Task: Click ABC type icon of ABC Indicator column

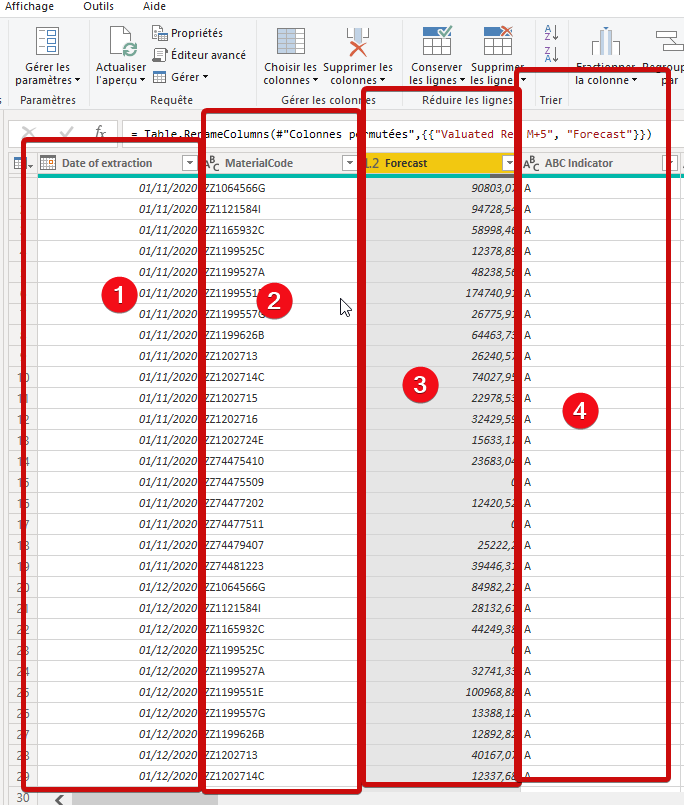Action: [x=531, y=163]
